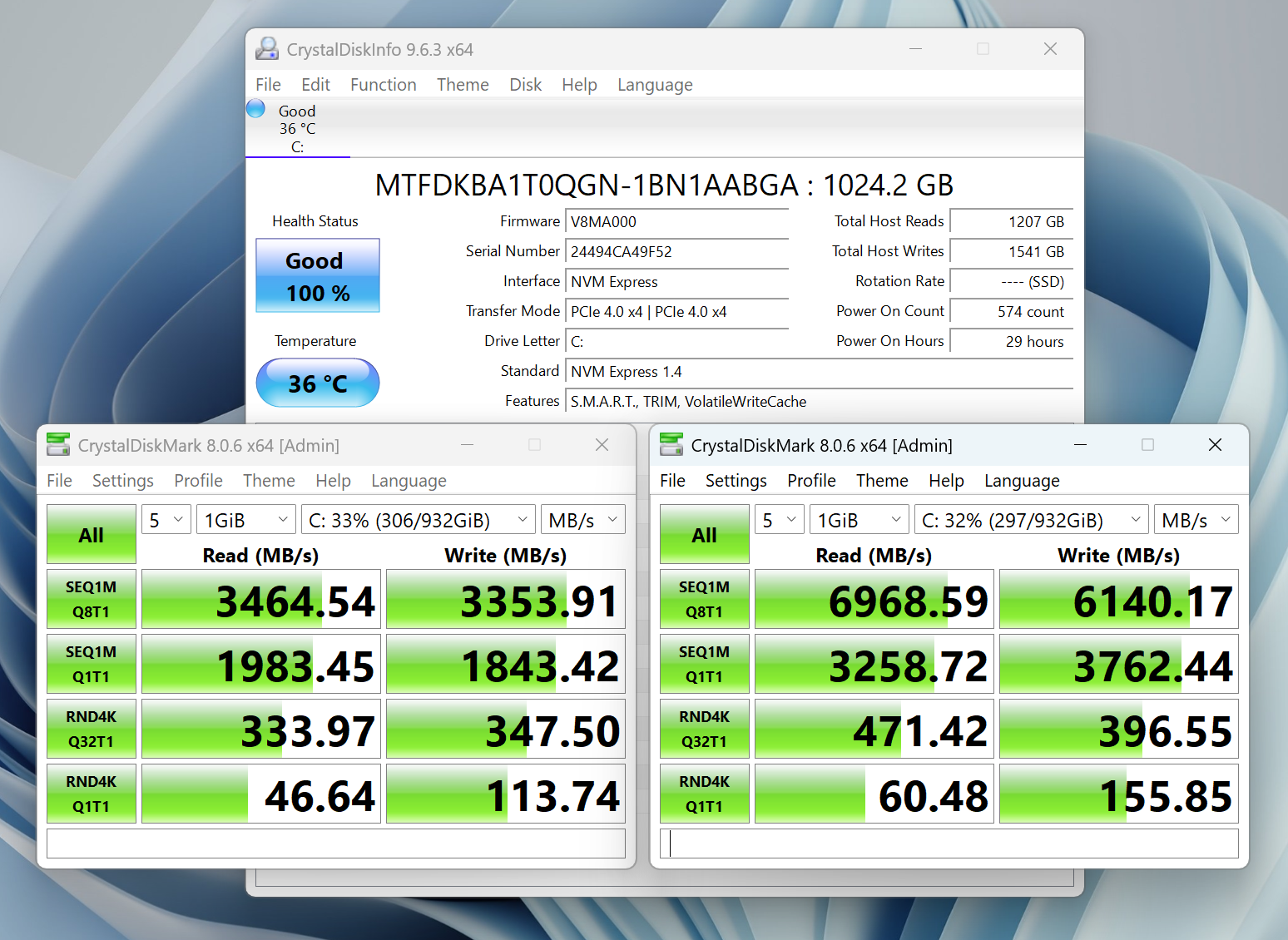Click the 3464.54 read result in left window
This screenshot has height=940, width=1288.
pyautogui.click(x=261, y=599)
